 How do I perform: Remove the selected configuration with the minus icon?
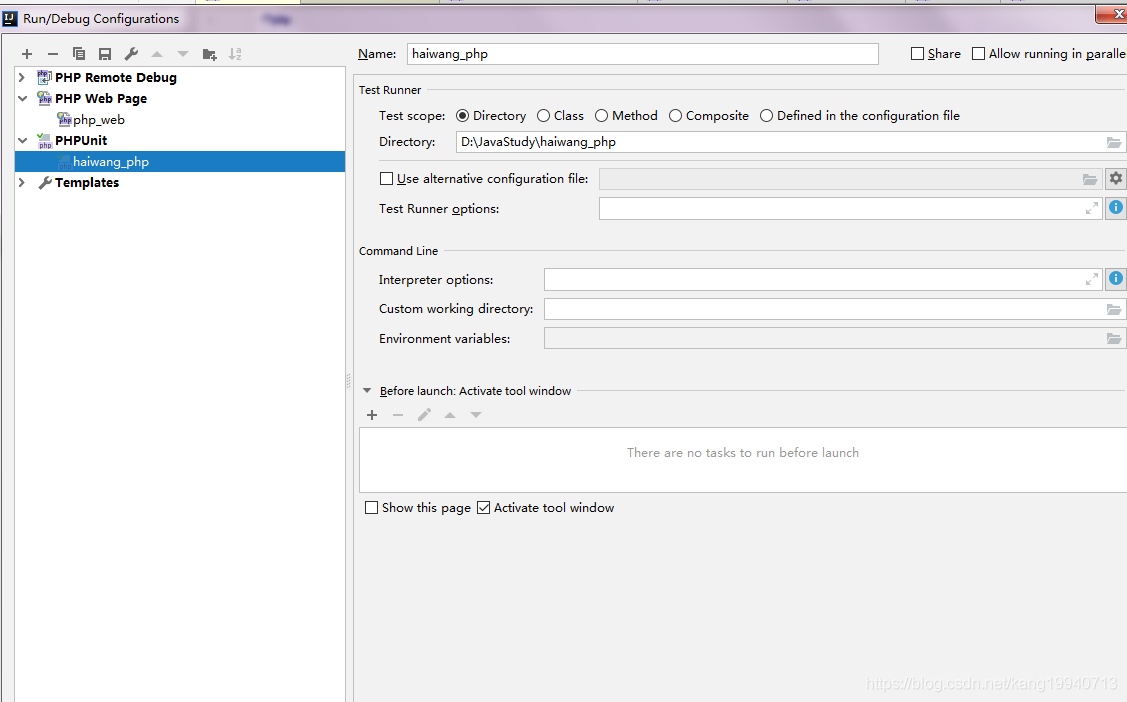click(52, 54)
